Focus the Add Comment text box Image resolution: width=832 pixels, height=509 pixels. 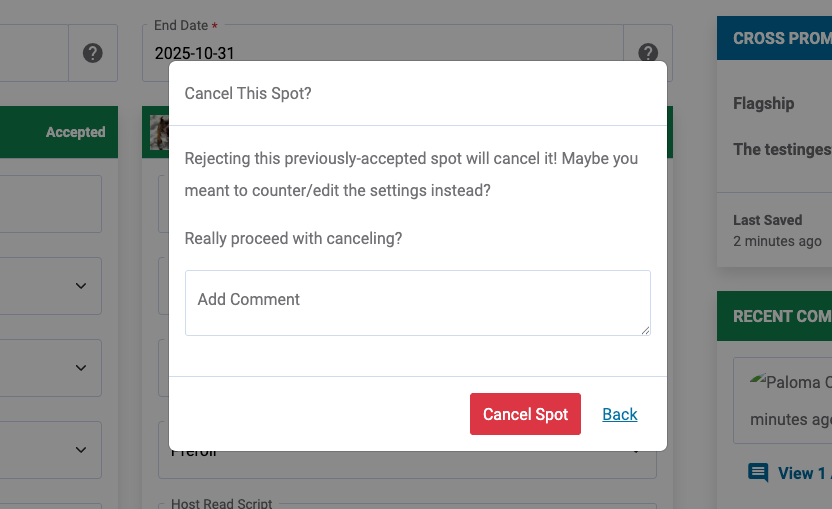(x=417, y=302)
